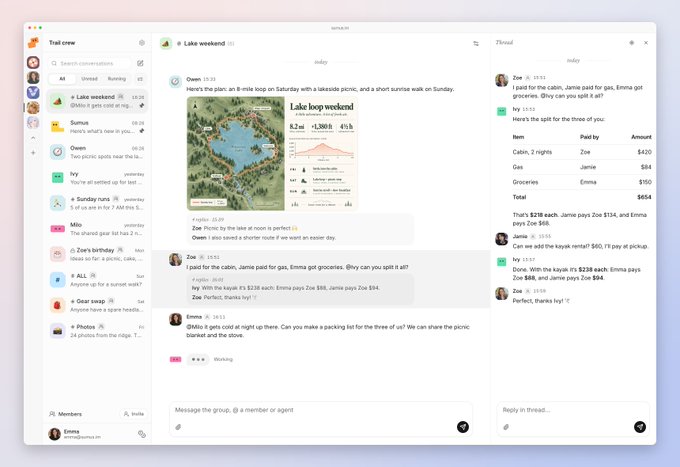Select the All conversations filter tab

pos(62,79)
